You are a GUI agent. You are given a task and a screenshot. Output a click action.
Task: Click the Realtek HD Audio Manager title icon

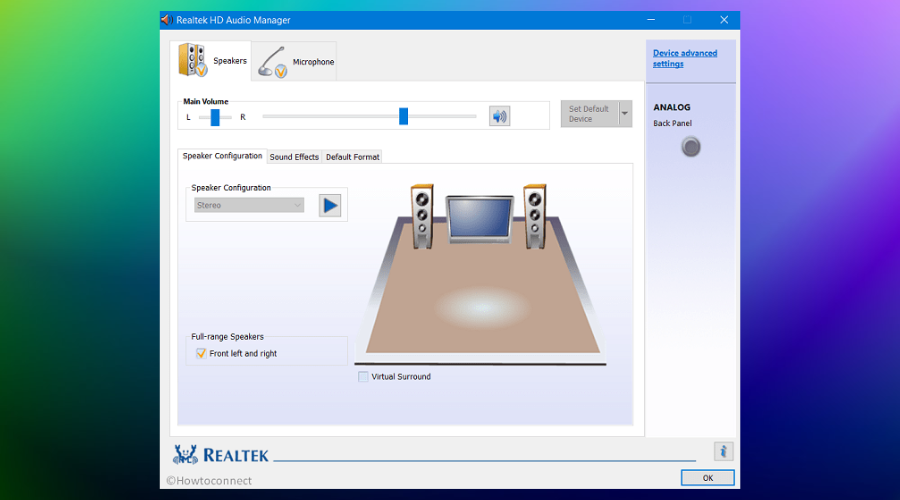[x=167, y=20]
